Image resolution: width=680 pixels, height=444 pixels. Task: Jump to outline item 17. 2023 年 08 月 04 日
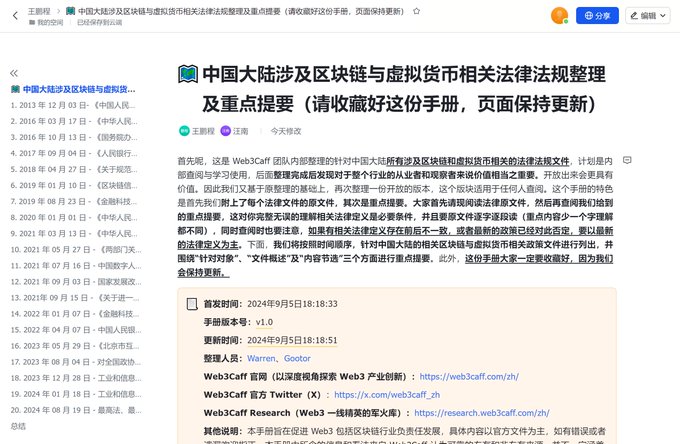[76, 362]
